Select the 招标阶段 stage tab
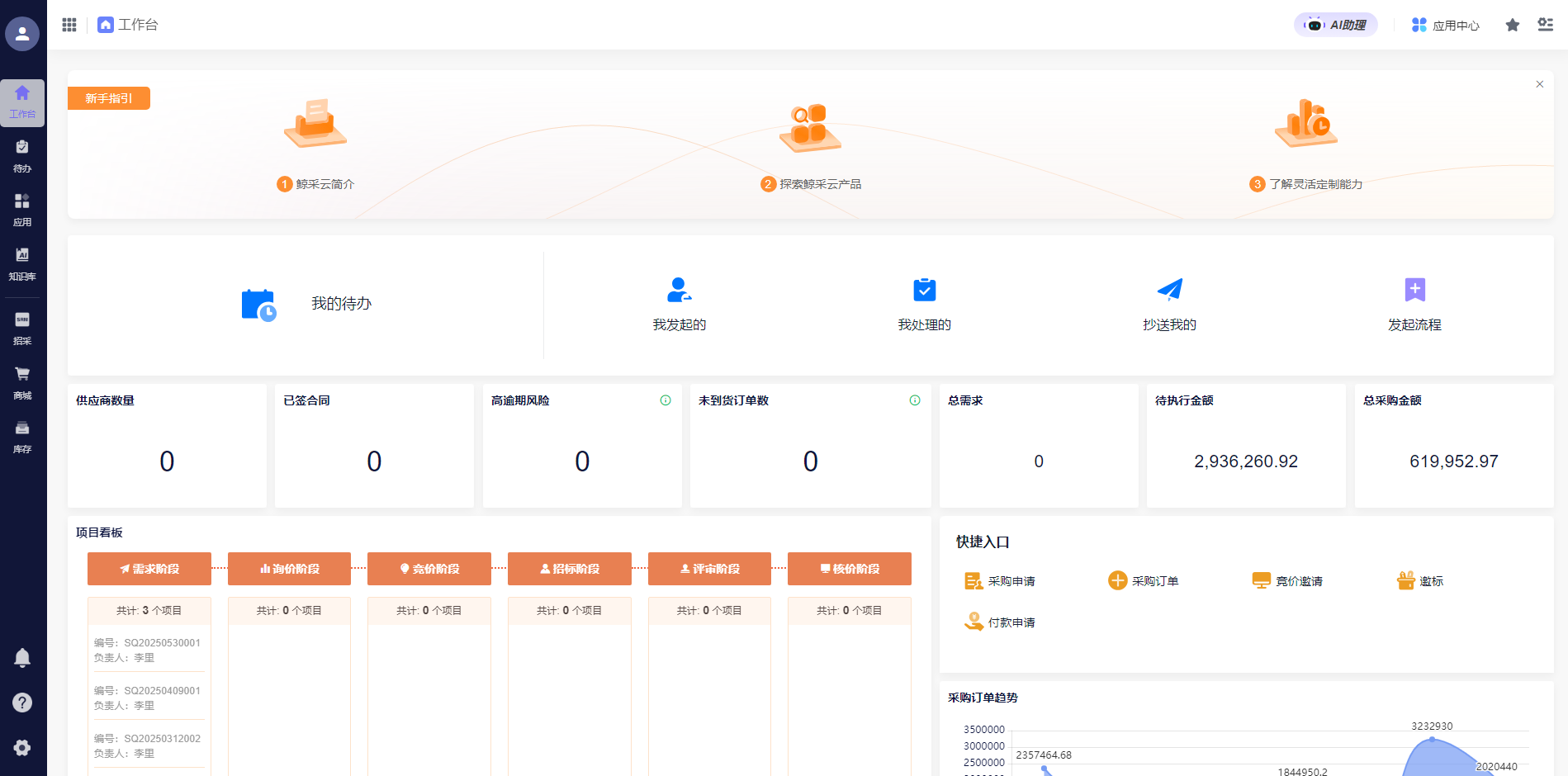The width and height of the screenshot is (1568, 776). pos(569,569)
